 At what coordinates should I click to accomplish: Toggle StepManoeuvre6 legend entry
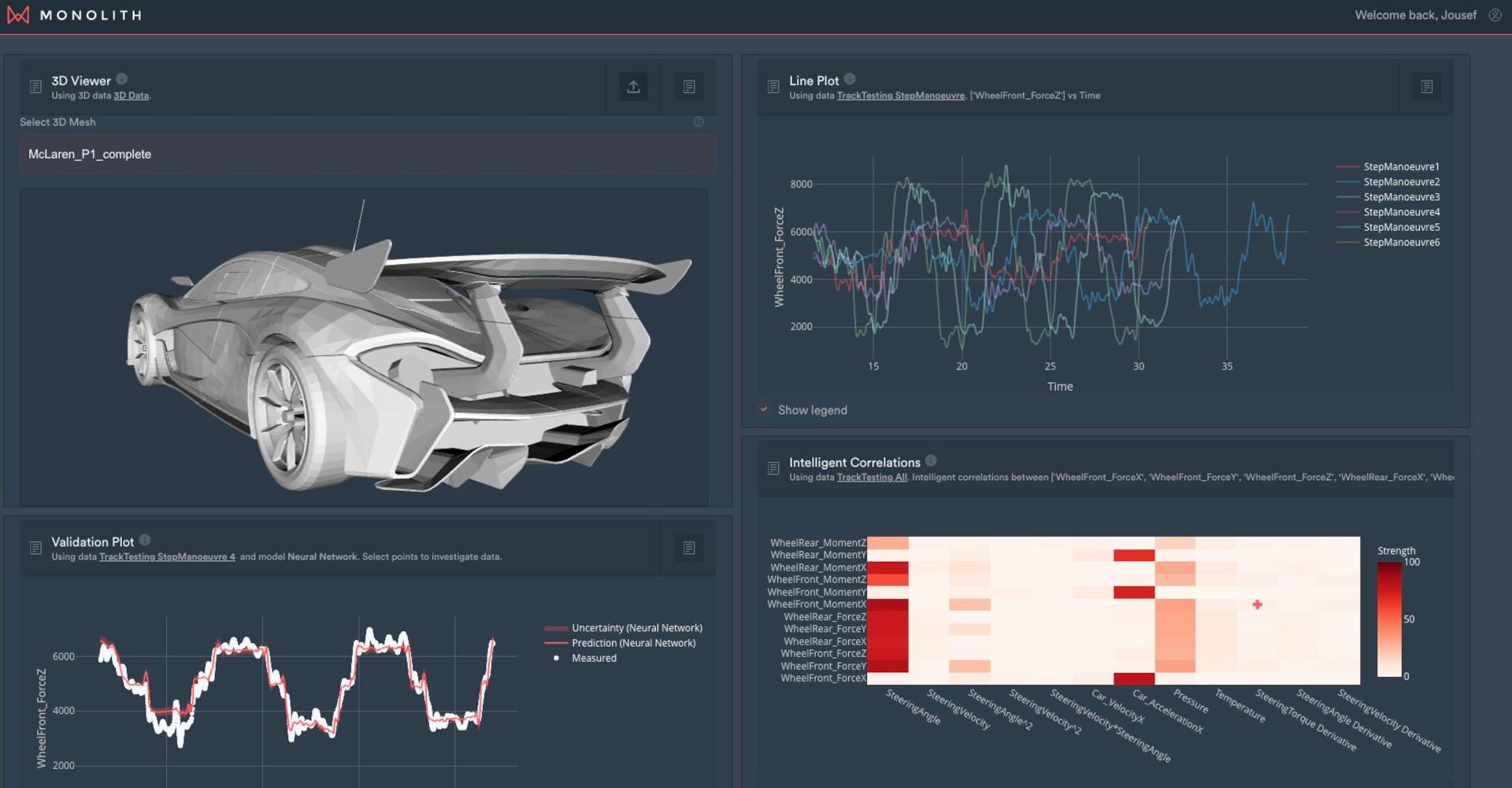tap(1388, 242)
